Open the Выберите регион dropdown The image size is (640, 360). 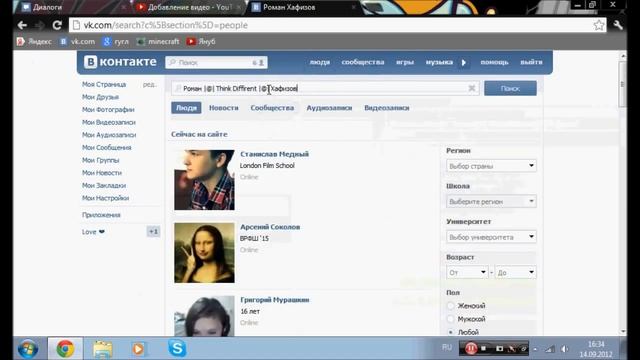click(491, 202)
